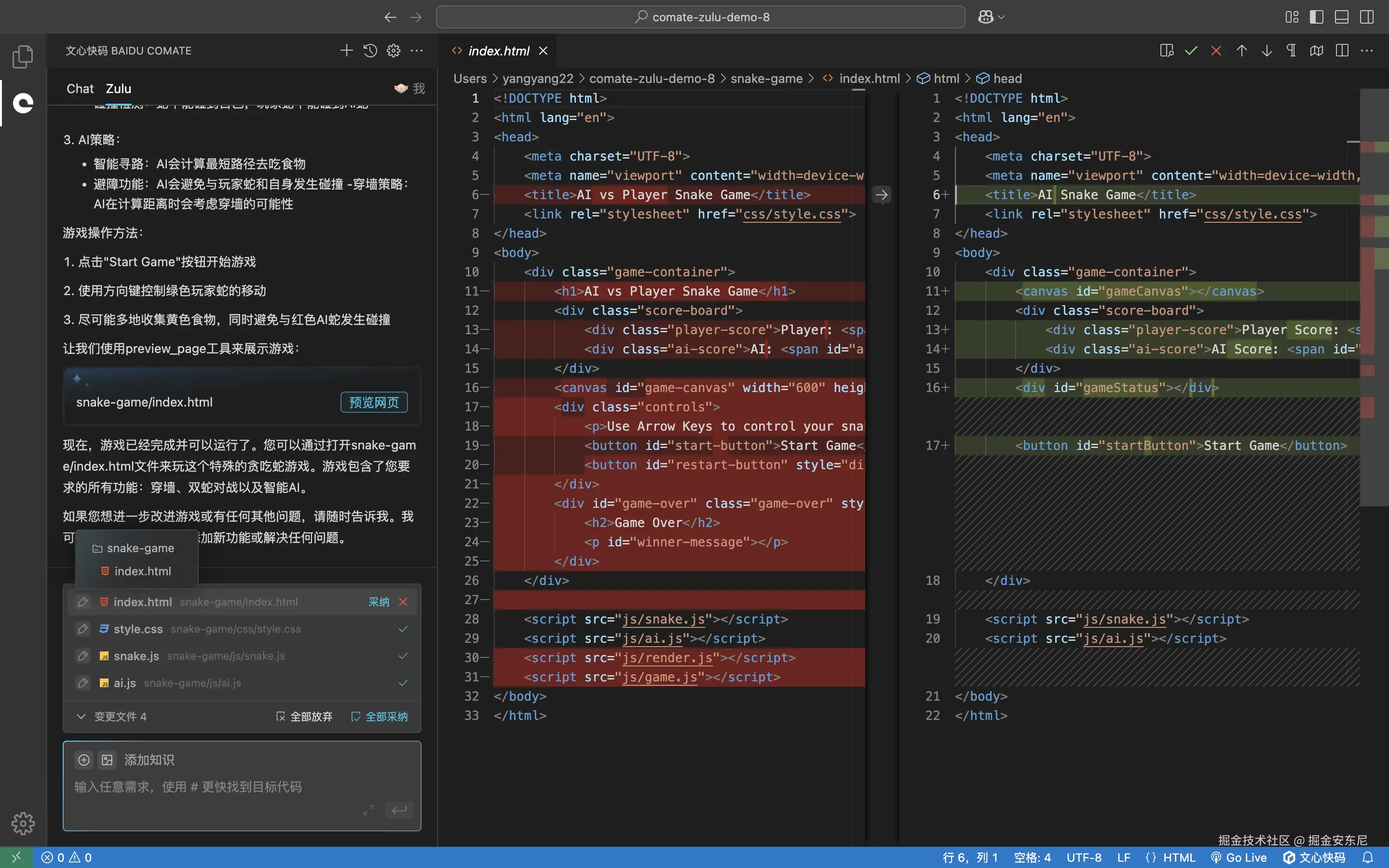Go to previous change with up arrow
Image resolution: width=1389 pixels, height=868 pixels.
tap(1241, 51)
